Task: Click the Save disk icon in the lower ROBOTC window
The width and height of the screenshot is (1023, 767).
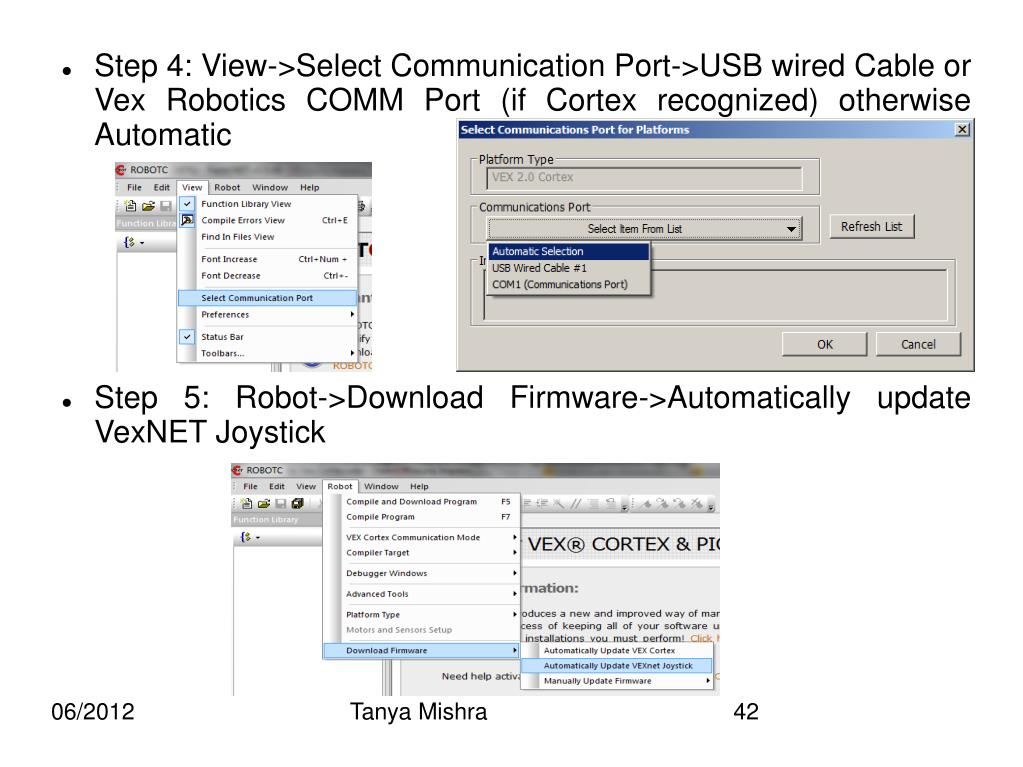Action: point(281,504)
